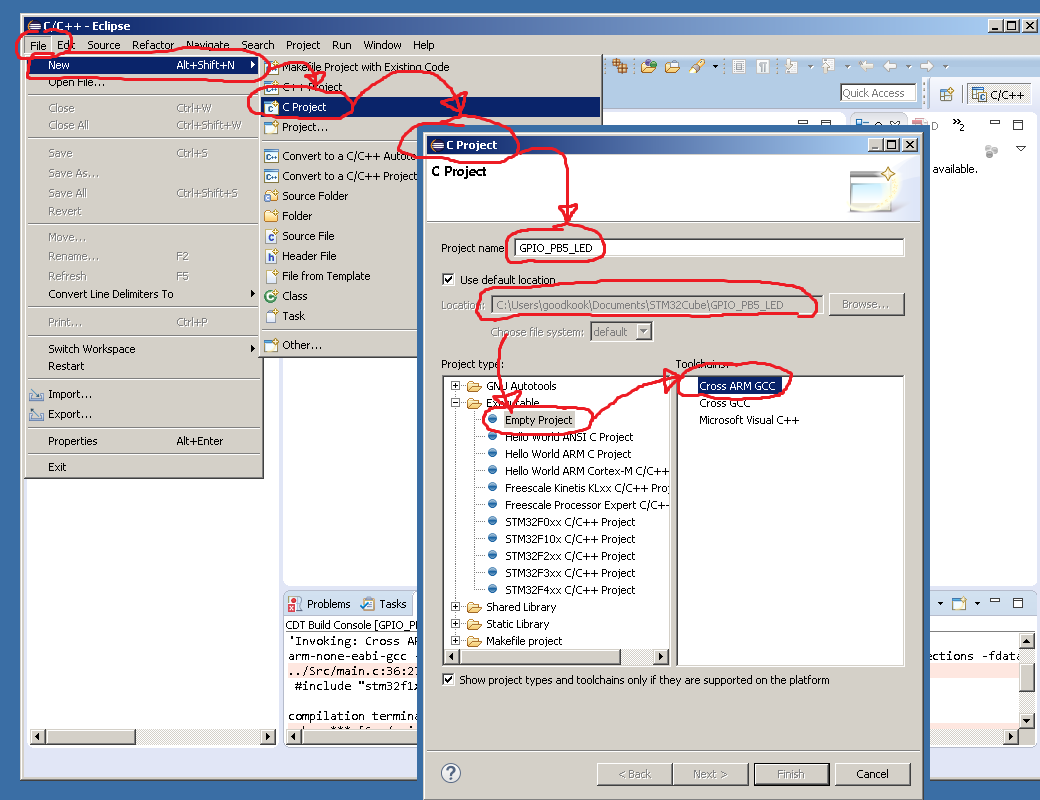
Task: Collapse the Executable project type node
Action: [456, 403]
